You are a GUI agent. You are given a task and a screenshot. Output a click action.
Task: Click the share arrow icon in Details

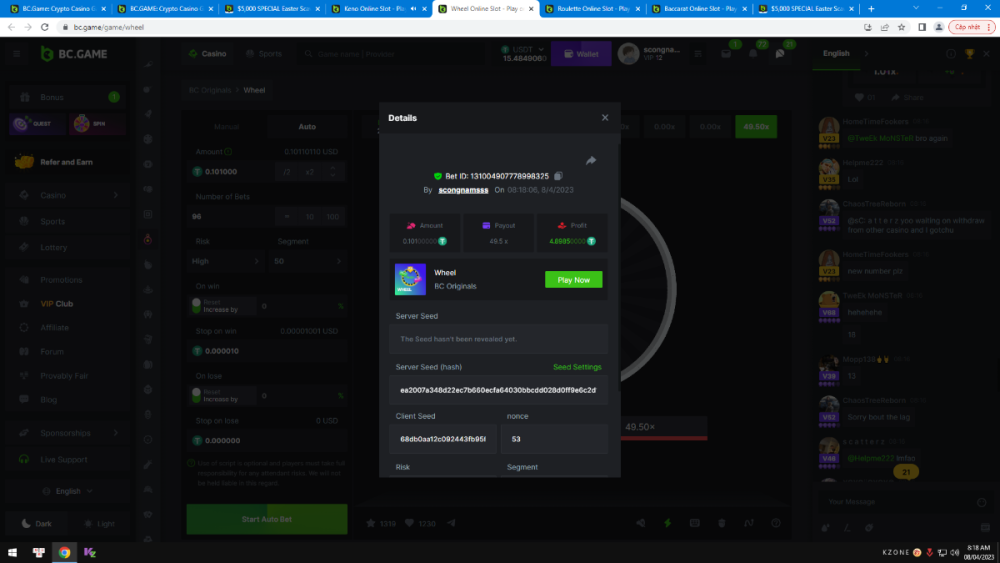pyautogui.click(x=590, y=160)
